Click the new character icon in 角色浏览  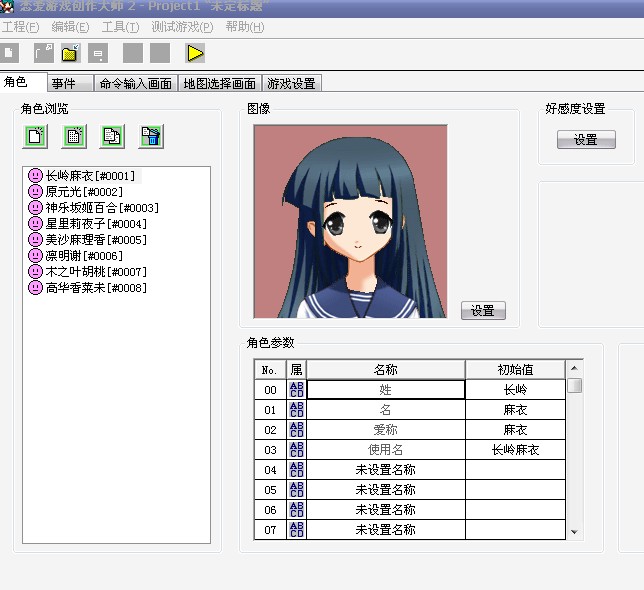click(x=35, y=136)
